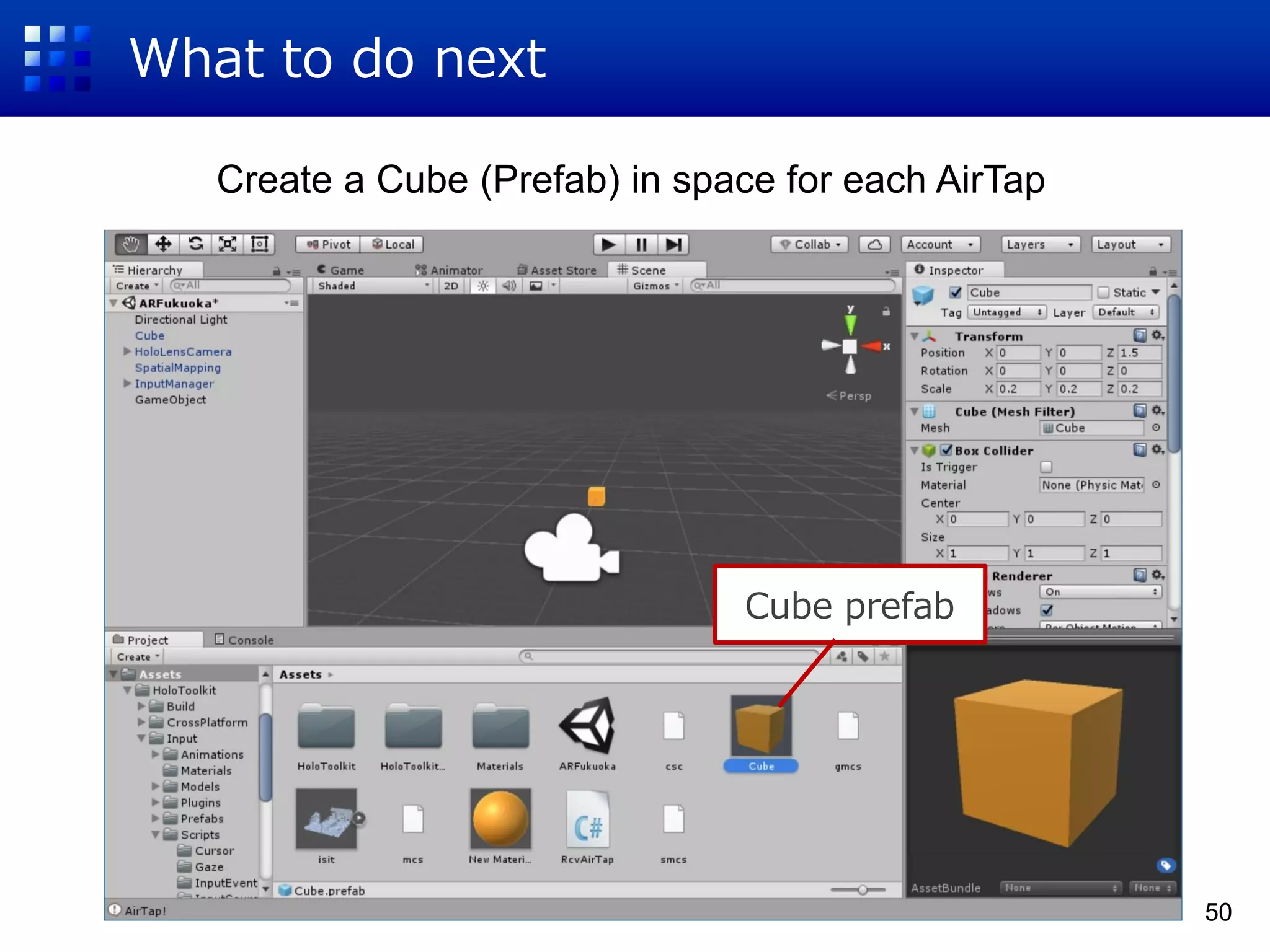
Task: Open the Account dropdown
Action: point(940,245)
